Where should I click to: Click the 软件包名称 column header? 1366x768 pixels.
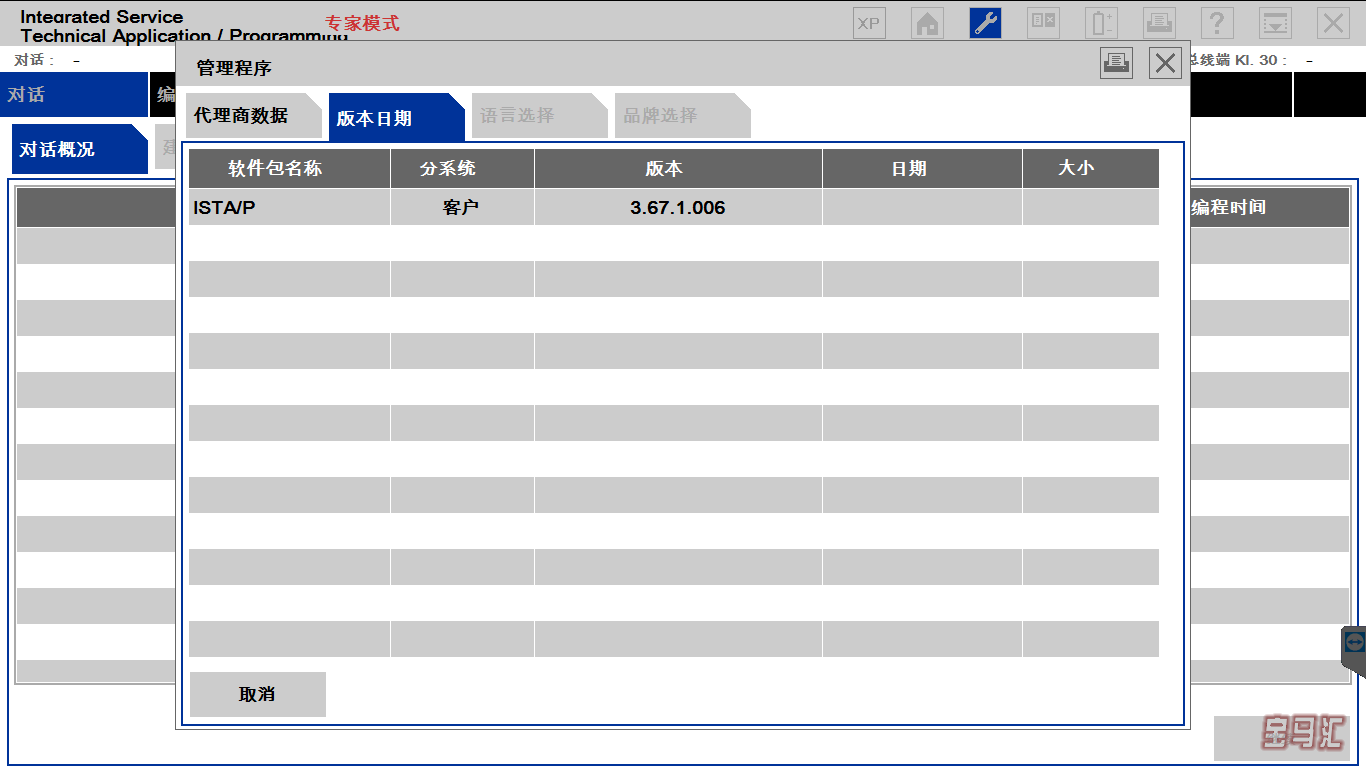[289, 169]
